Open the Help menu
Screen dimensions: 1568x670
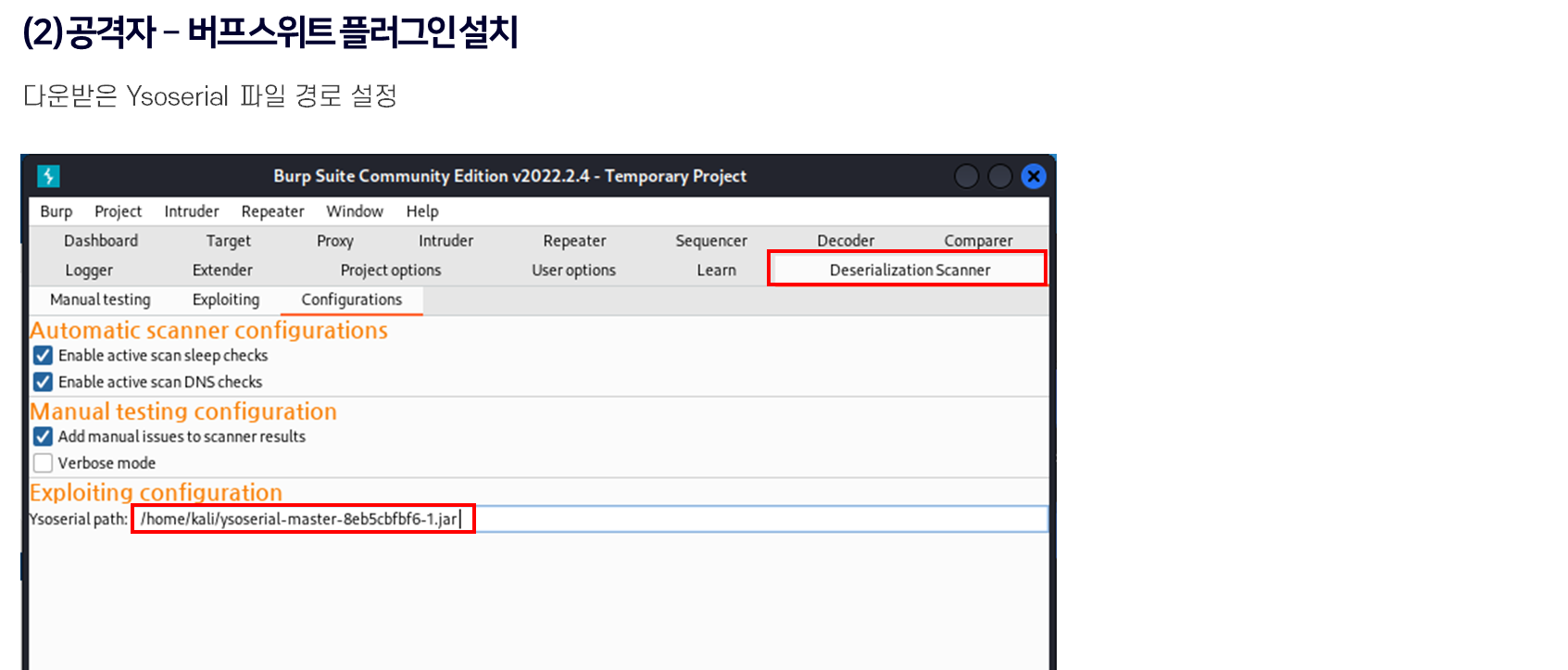tap(422, 211)
